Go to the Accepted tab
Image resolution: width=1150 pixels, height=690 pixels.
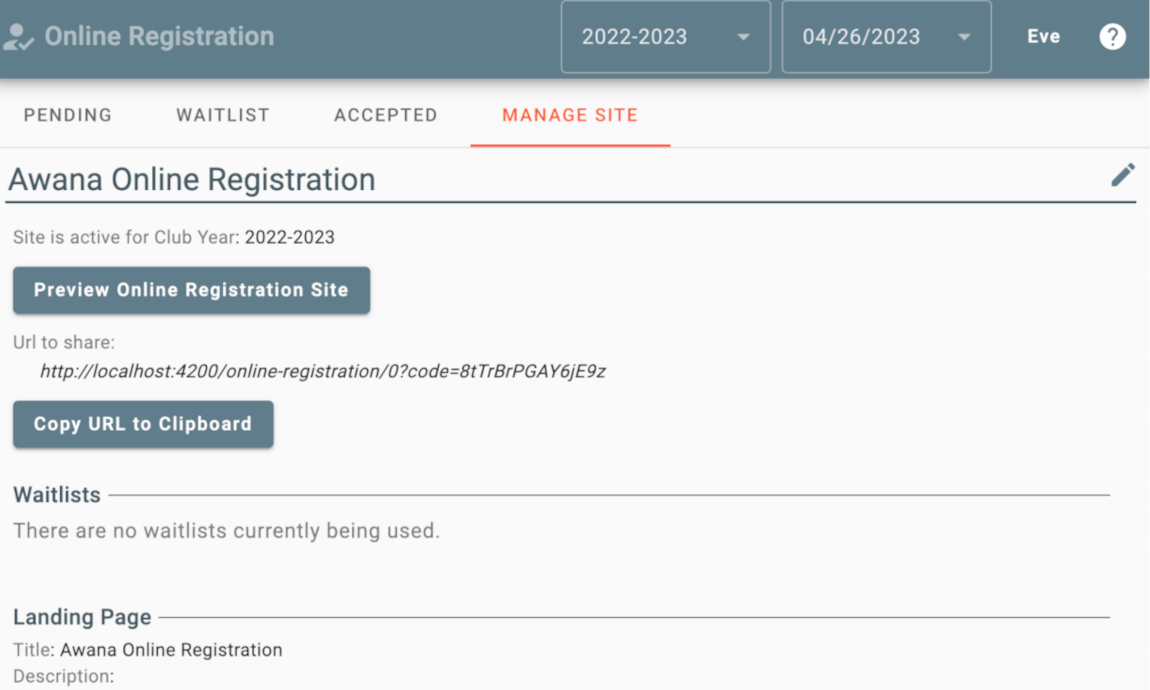386,115
